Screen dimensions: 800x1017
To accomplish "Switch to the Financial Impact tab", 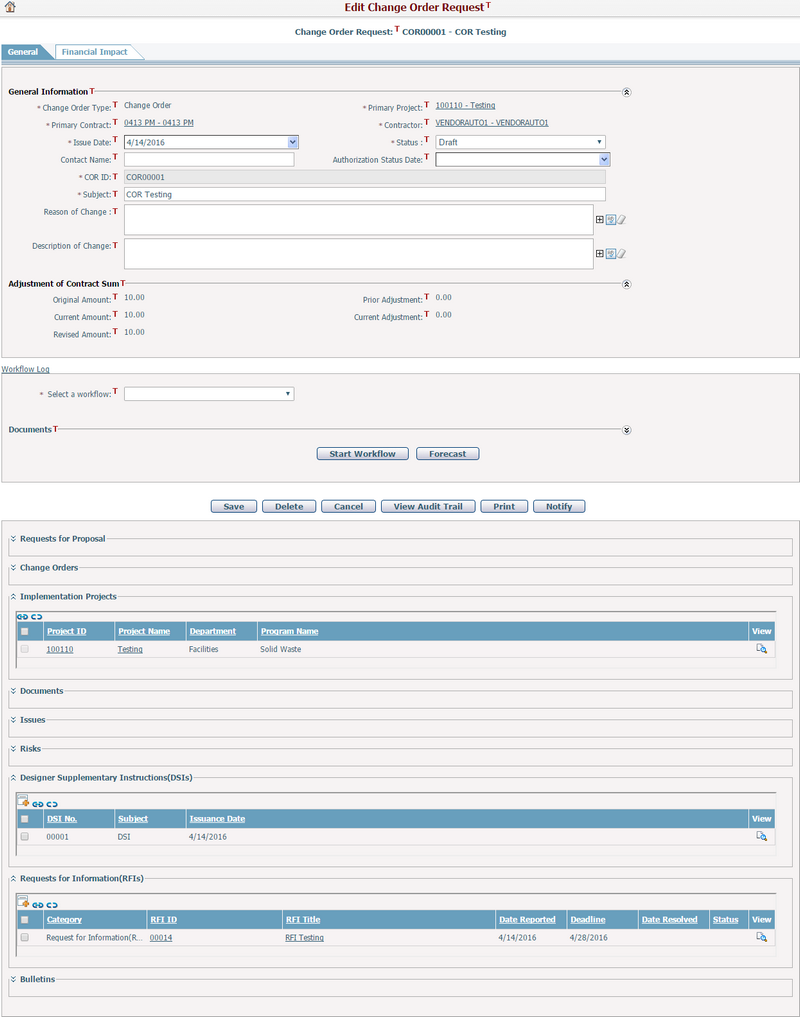I will [94, 52].
